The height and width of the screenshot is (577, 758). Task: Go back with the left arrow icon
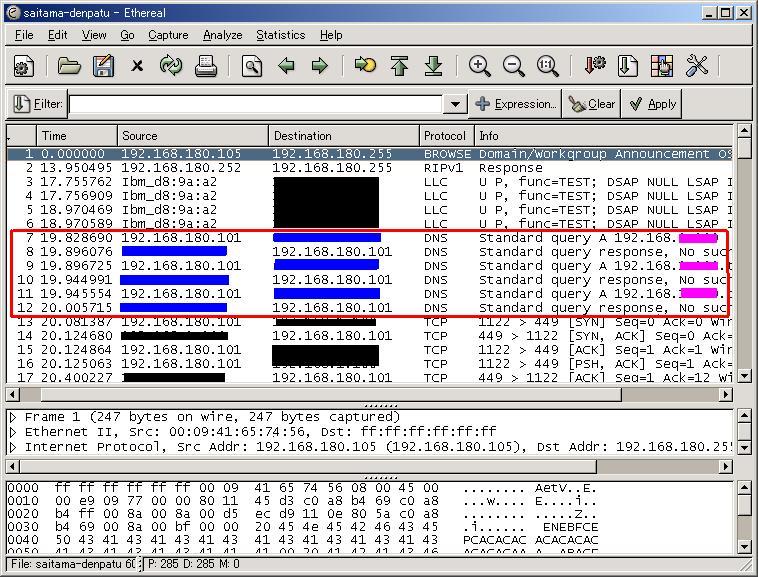tap(286, 66)
